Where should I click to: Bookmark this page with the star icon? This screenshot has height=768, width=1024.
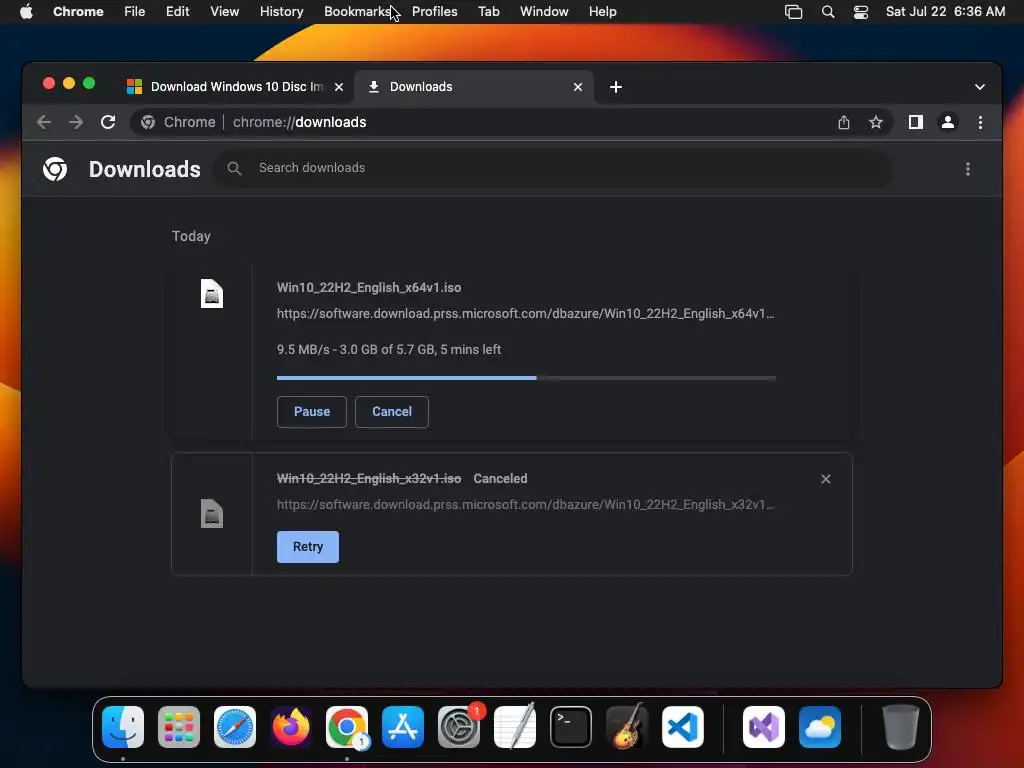876,122
